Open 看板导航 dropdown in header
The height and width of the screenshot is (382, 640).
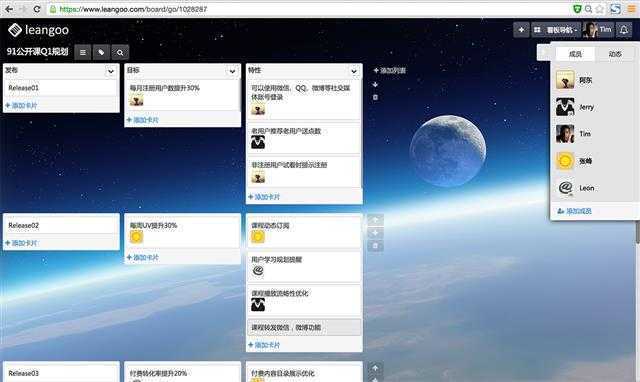tap(556, 30)
